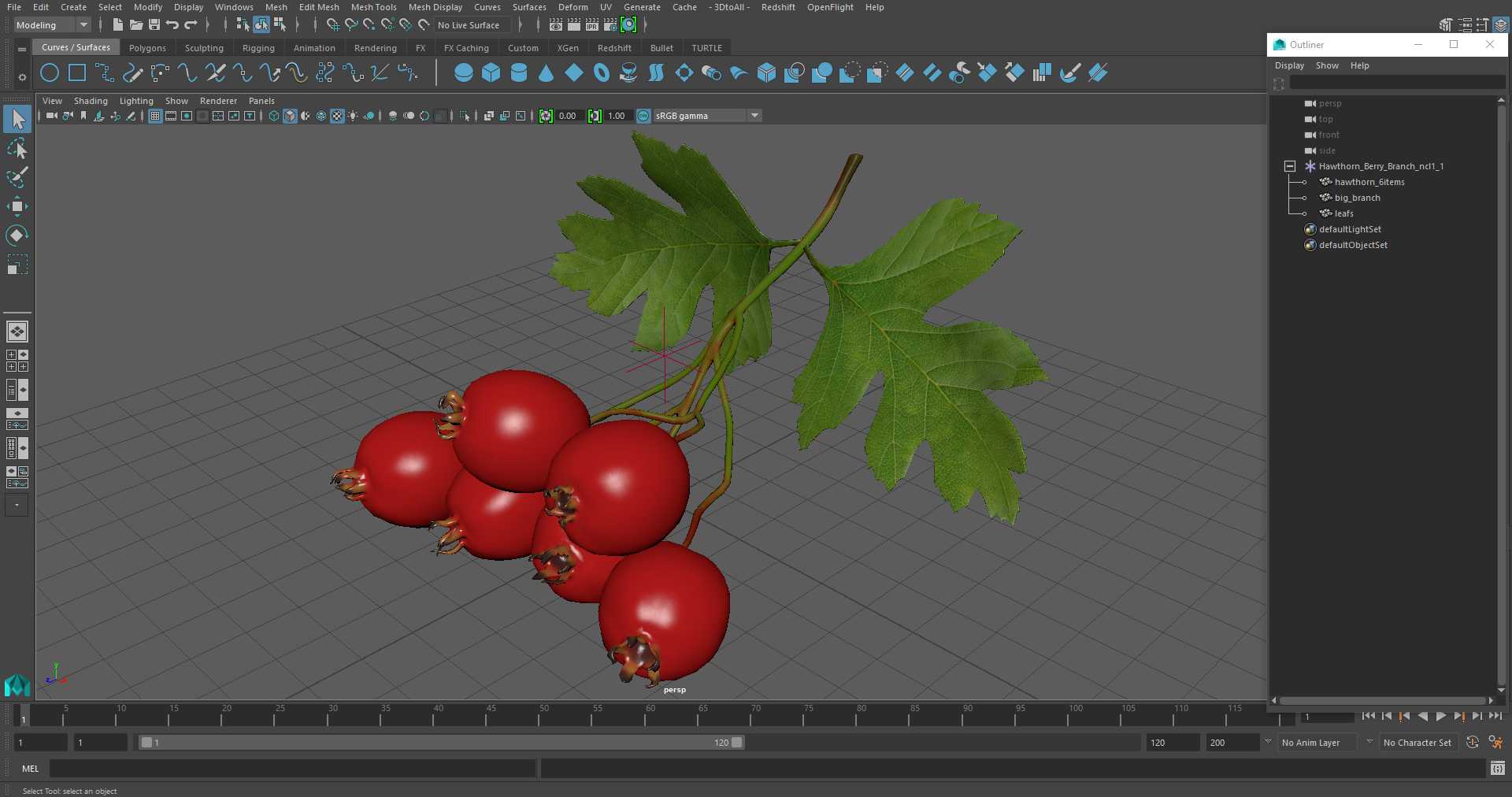Toggle use all lights viewport button

(353, 116)
